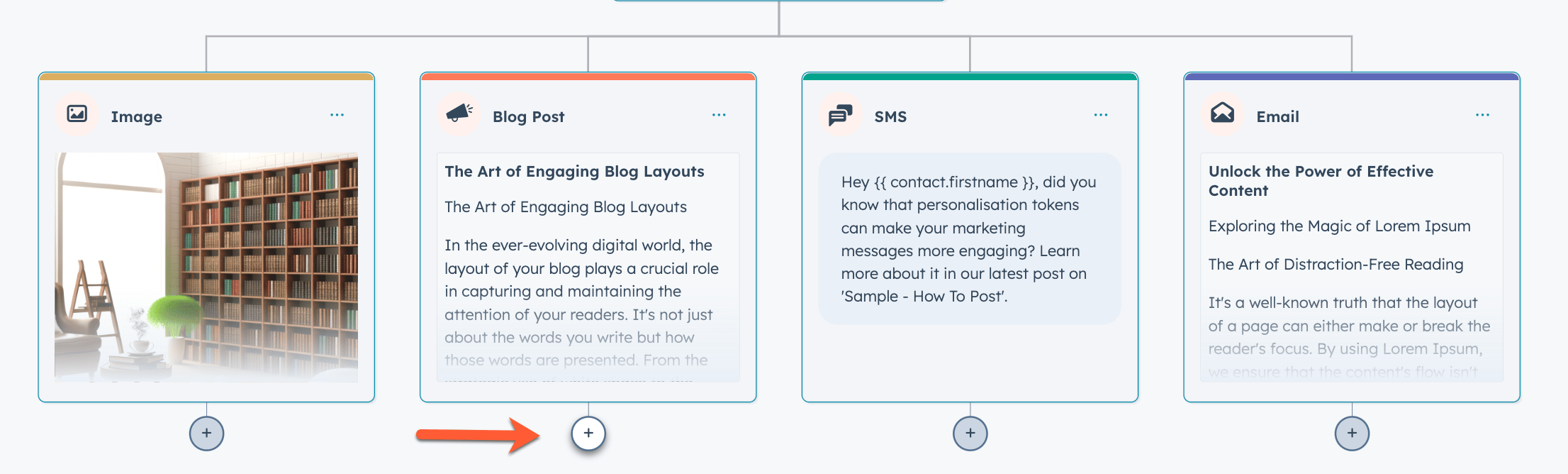Click the Email open envelope icon
The width and height of the screenshot is (1568, 474).
(x=1222, y=113)
